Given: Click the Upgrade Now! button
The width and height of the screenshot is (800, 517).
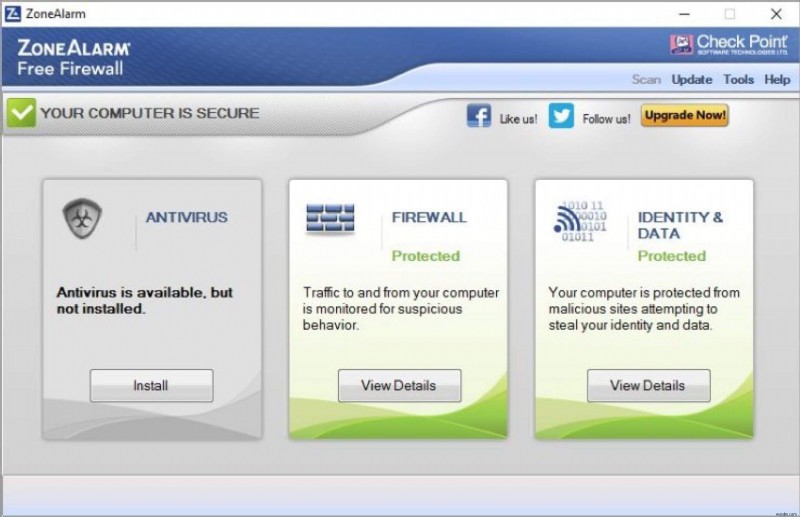Looking at the screenshot, I should pyautogui.click(x=685, y=115).
